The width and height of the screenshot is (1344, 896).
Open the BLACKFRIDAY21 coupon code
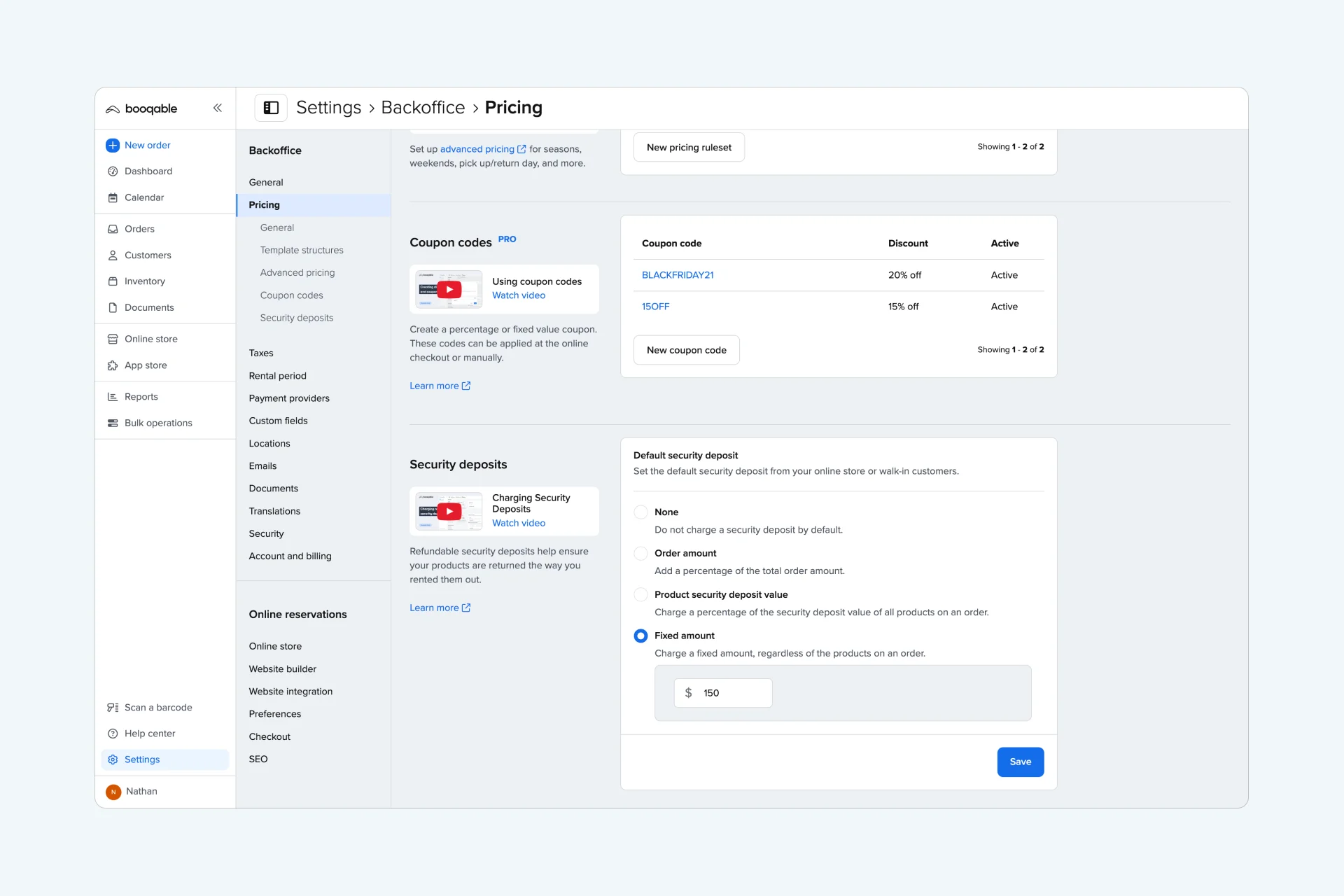(678, 275)
